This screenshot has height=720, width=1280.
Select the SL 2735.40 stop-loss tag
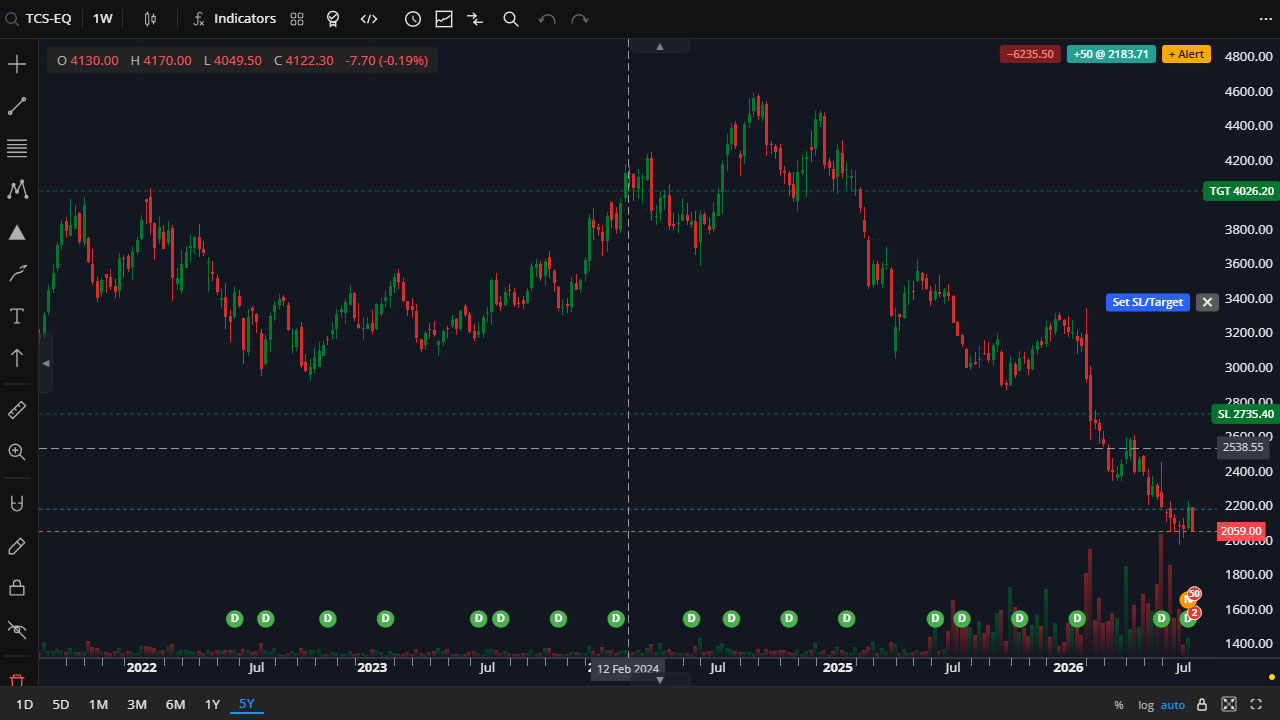click(1245, 414)
